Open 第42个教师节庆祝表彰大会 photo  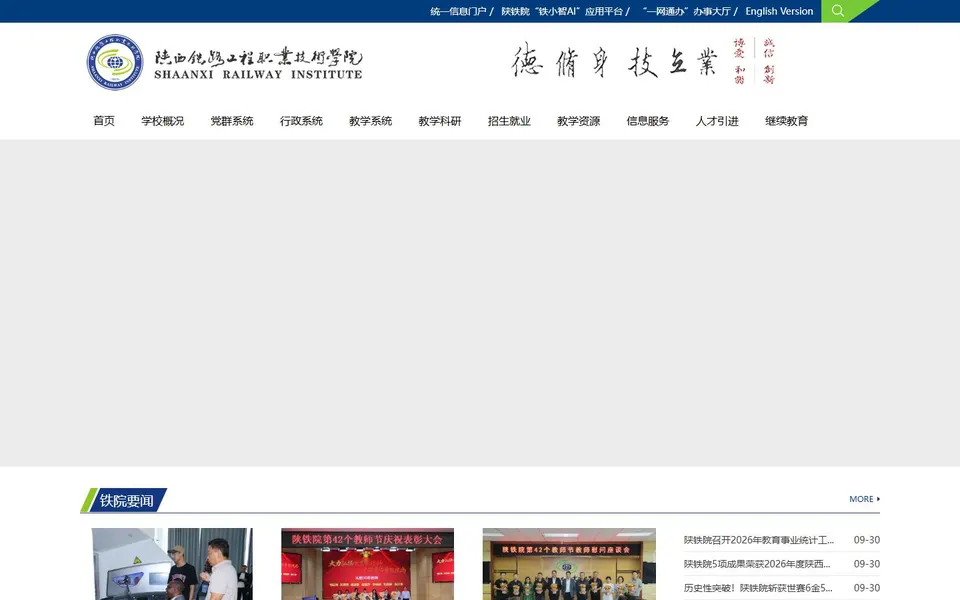tap(367, 564)
